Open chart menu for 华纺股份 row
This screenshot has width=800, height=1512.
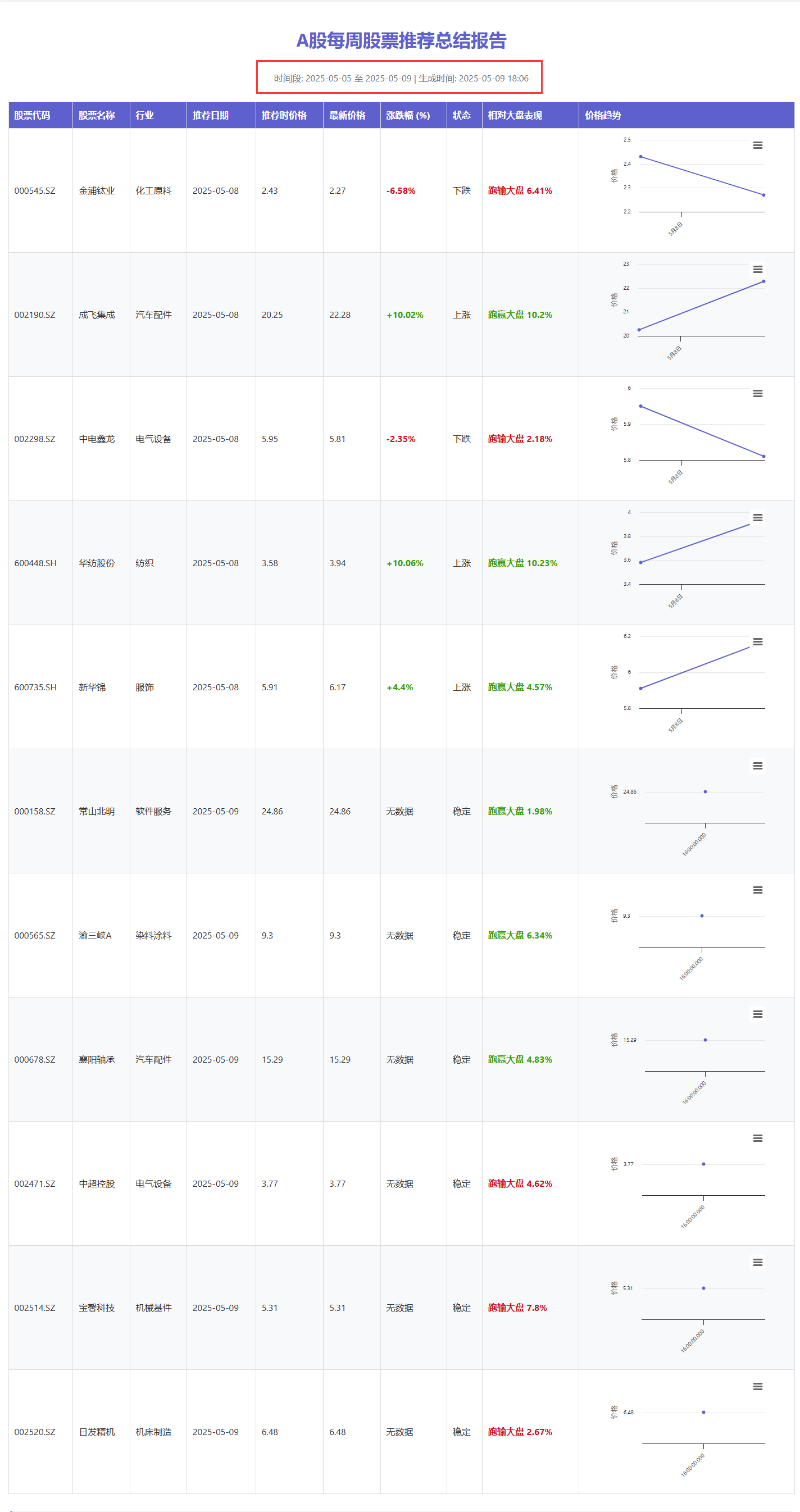point(758,517)
